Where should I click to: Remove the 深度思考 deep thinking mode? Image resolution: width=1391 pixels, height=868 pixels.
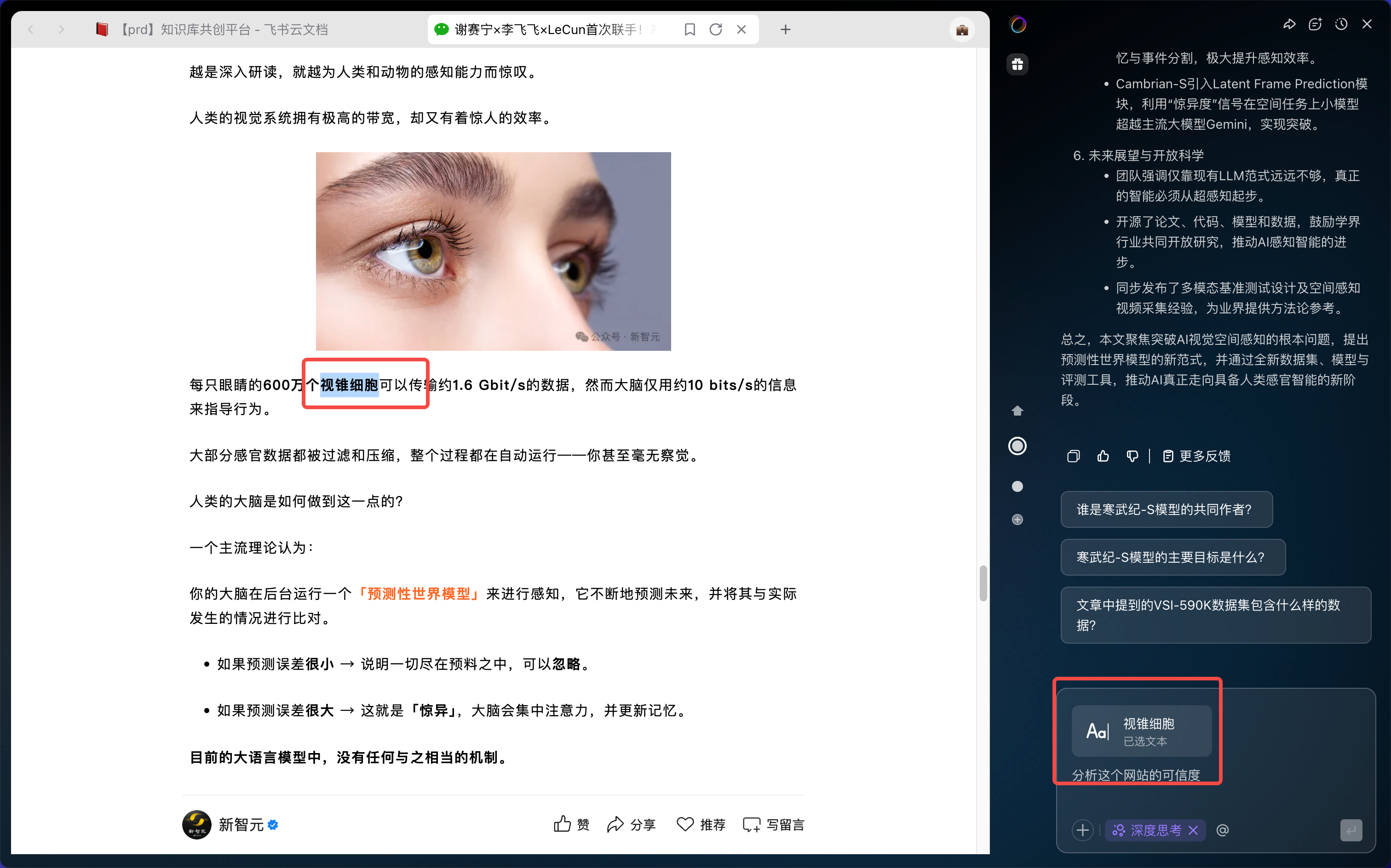coord(1193,830)
